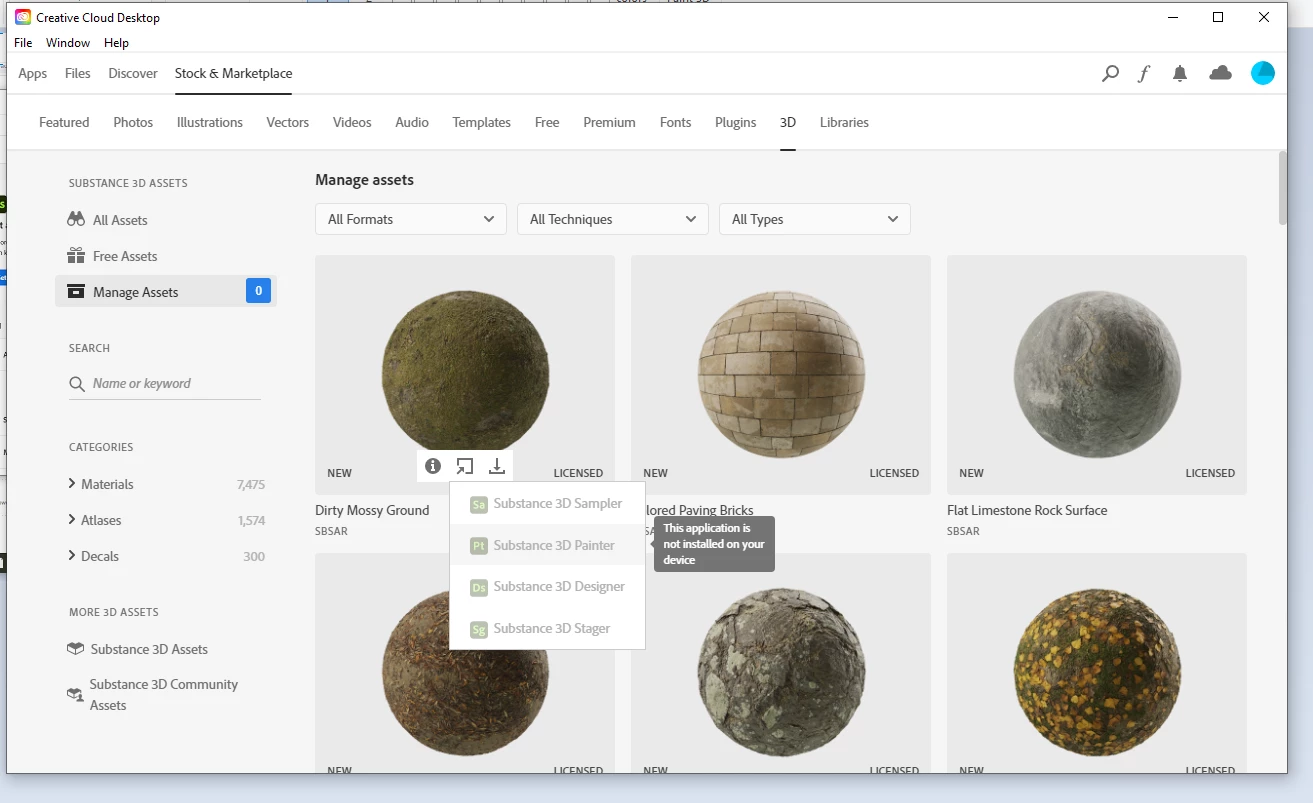1313x803 pixels.
Task: Switch to the Apps tab
Action: click(33, 73)
